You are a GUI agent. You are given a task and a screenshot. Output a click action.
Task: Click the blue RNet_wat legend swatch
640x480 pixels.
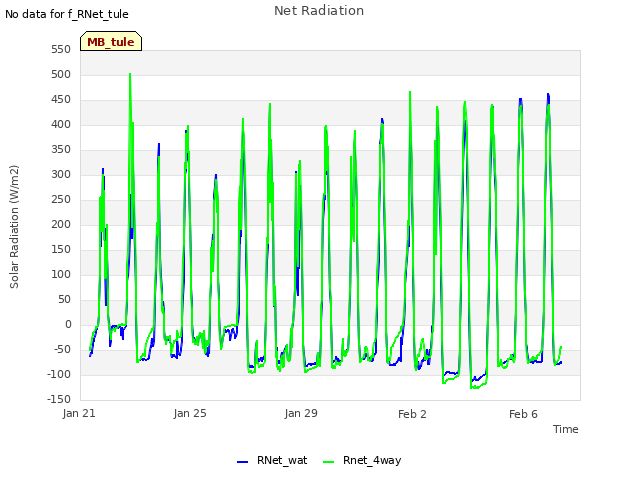[242, 462]
